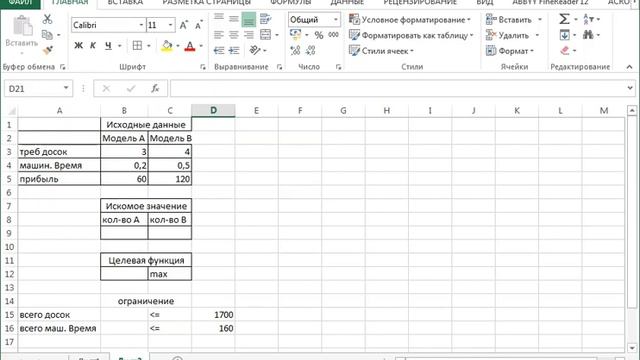This screenshot has width=640, height=360.
Task: Toggle top vertical alignment
Action: pos(219,19)
